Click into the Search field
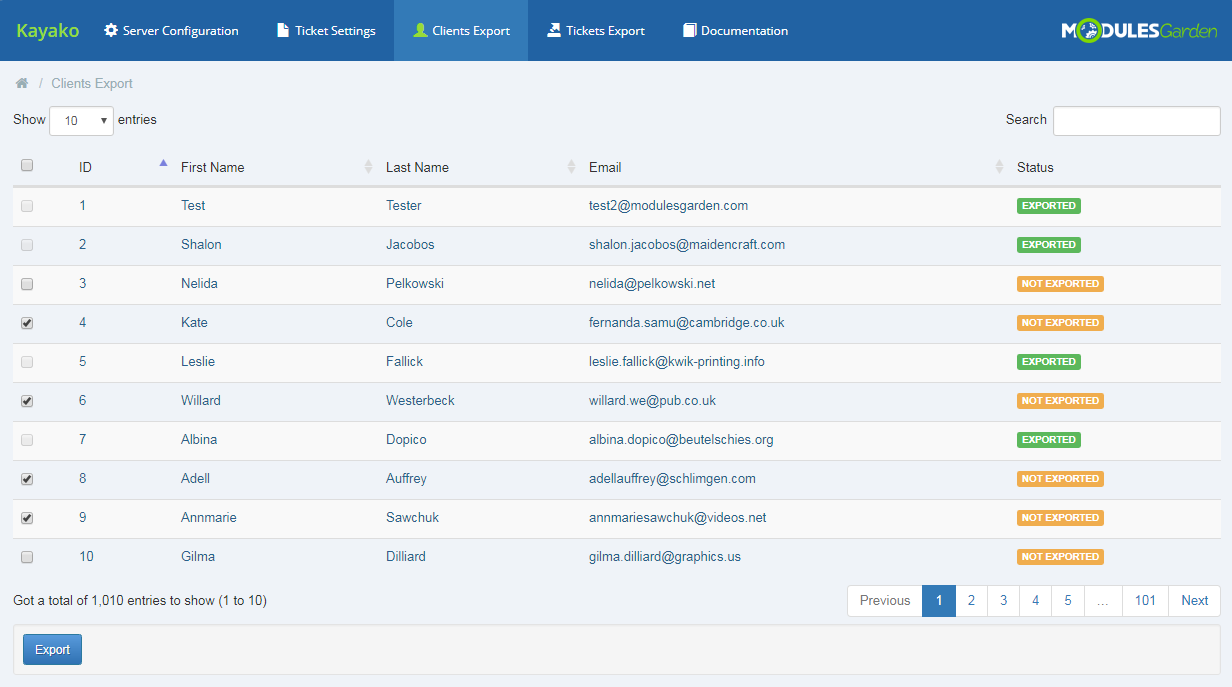This screenshot has width=1232, height=687. pyautogui.click(x=1136, y=120)
